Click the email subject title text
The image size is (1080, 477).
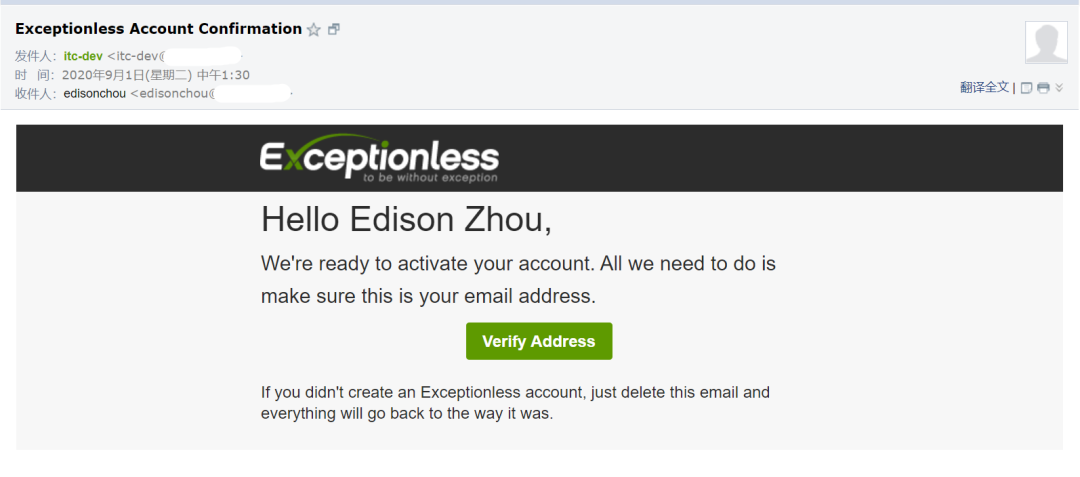(x=158, y=29)
